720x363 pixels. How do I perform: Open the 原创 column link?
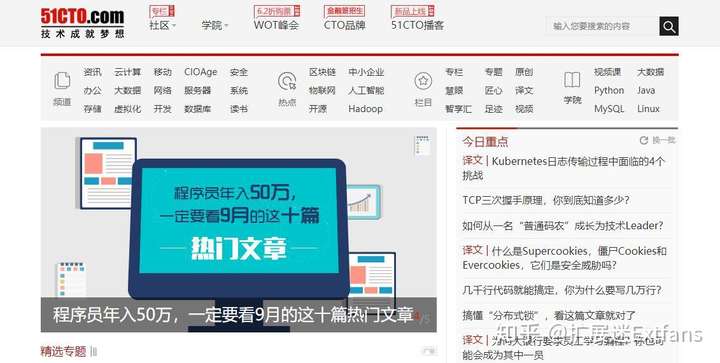coord(524,72)
